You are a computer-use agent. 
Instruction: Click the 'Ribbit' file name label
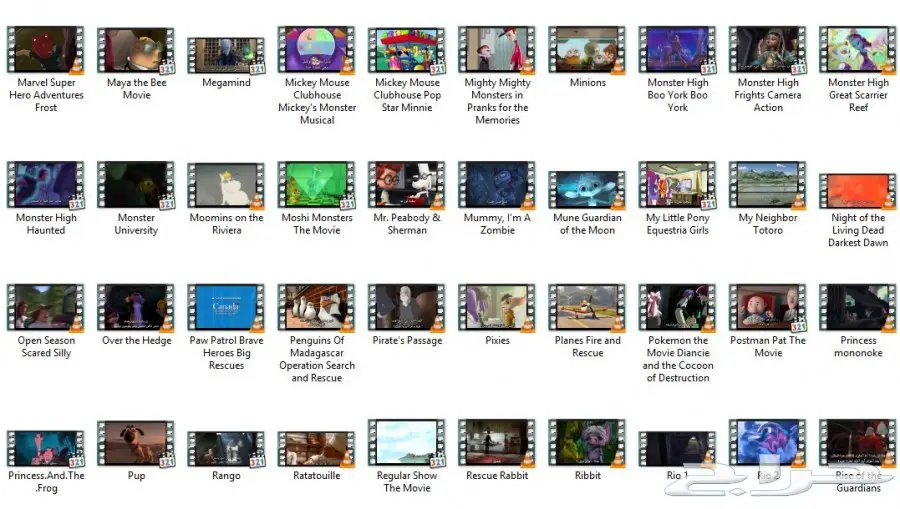(587, 475)
